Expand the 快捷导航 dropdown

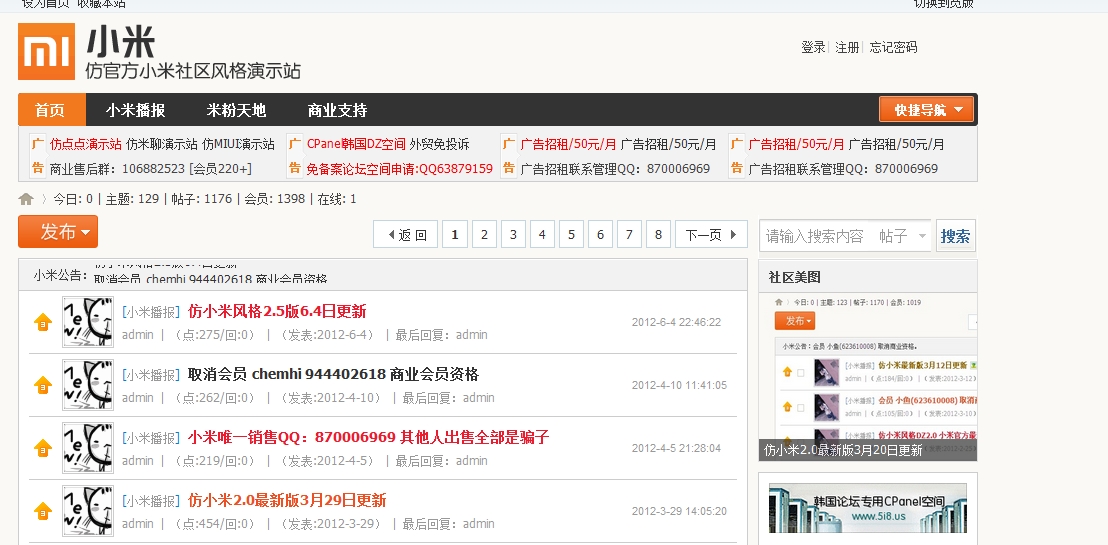(x=926, y=110)
